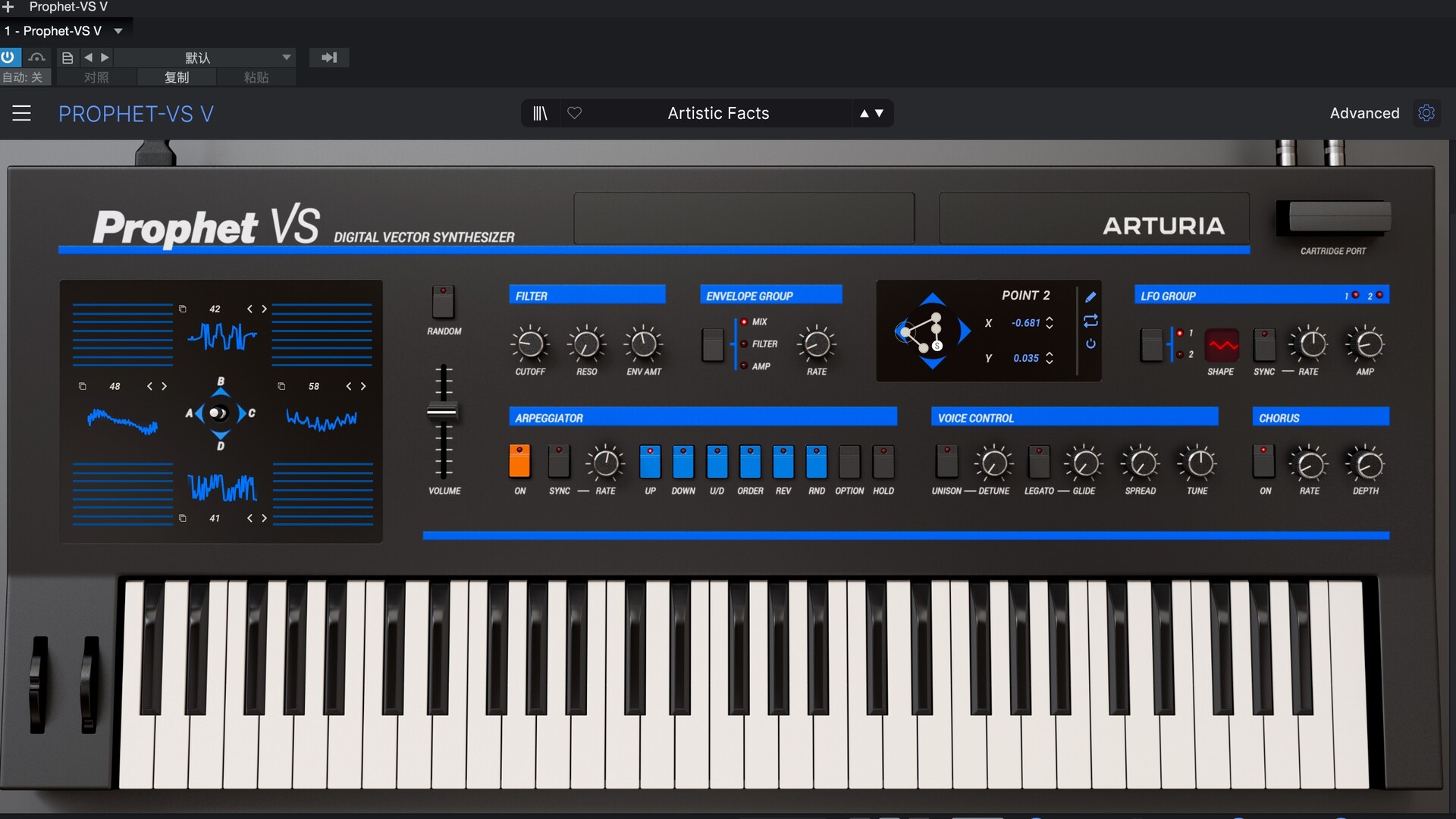
Task: Click the power icon in vector panel
Action: click(x=1090, y=344)
